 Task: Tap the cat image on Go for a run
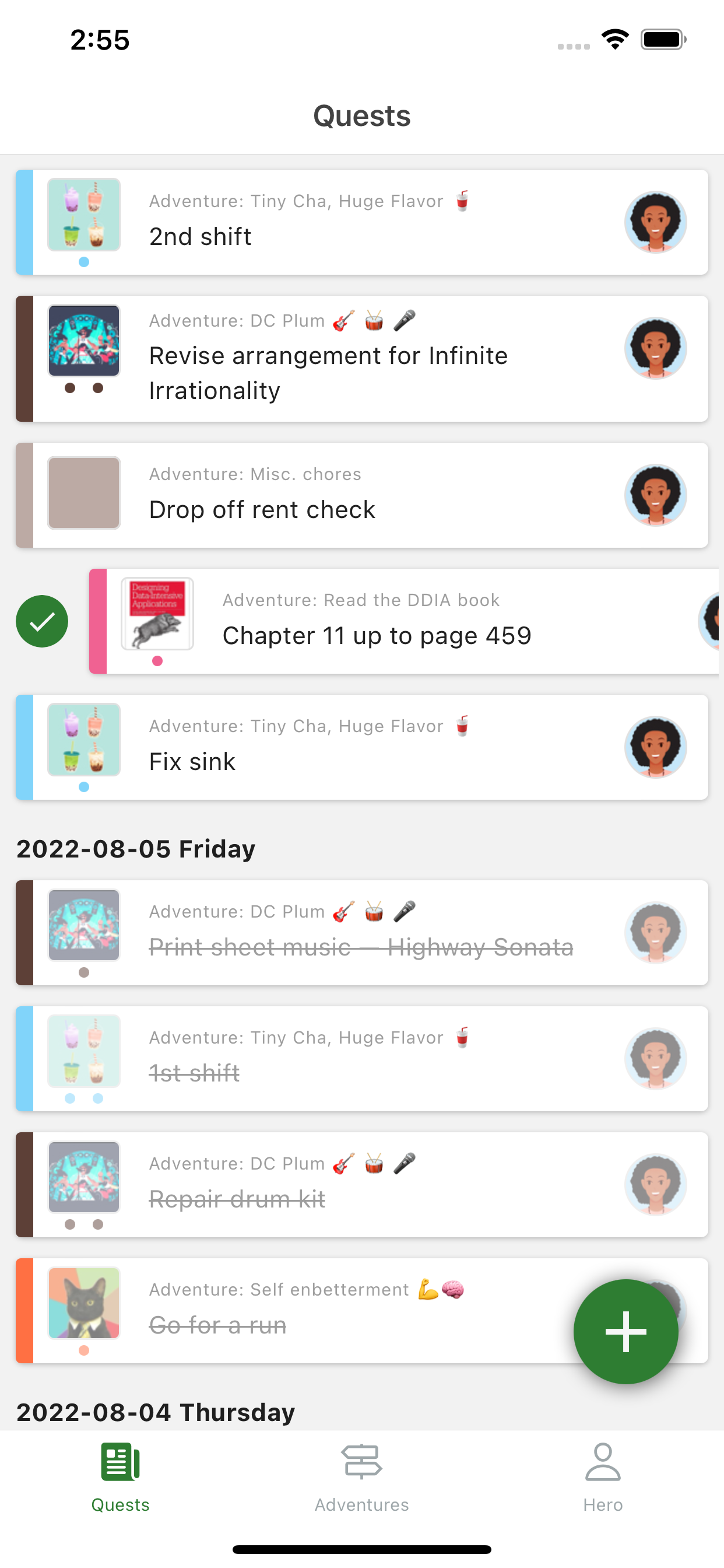[84, 1303]
